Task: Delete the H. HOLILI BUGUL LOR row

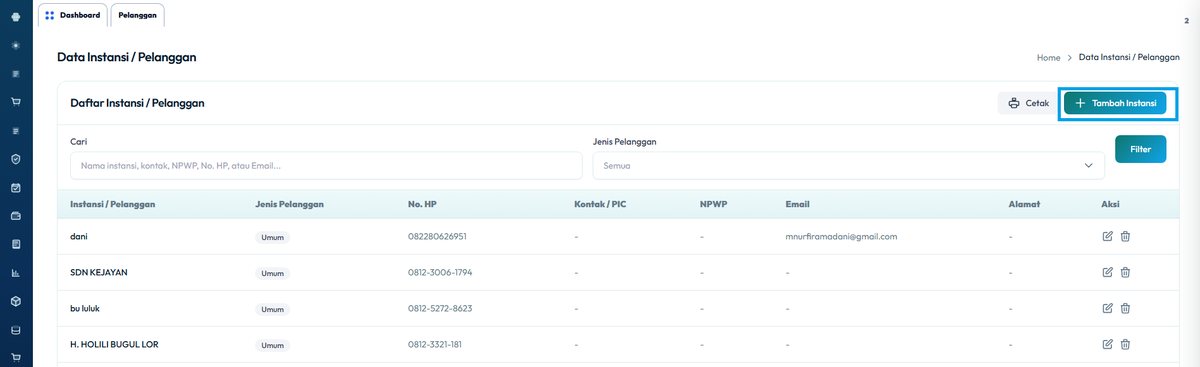Action: coord(1125,344)
